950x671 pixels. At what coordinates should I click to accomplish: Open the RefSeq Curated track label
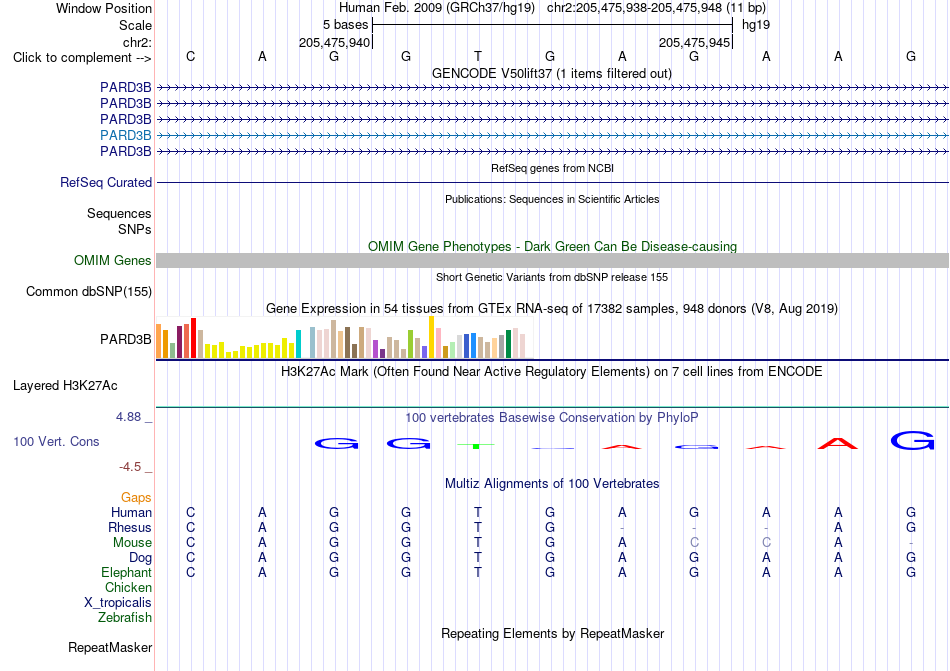pos(106,182)
